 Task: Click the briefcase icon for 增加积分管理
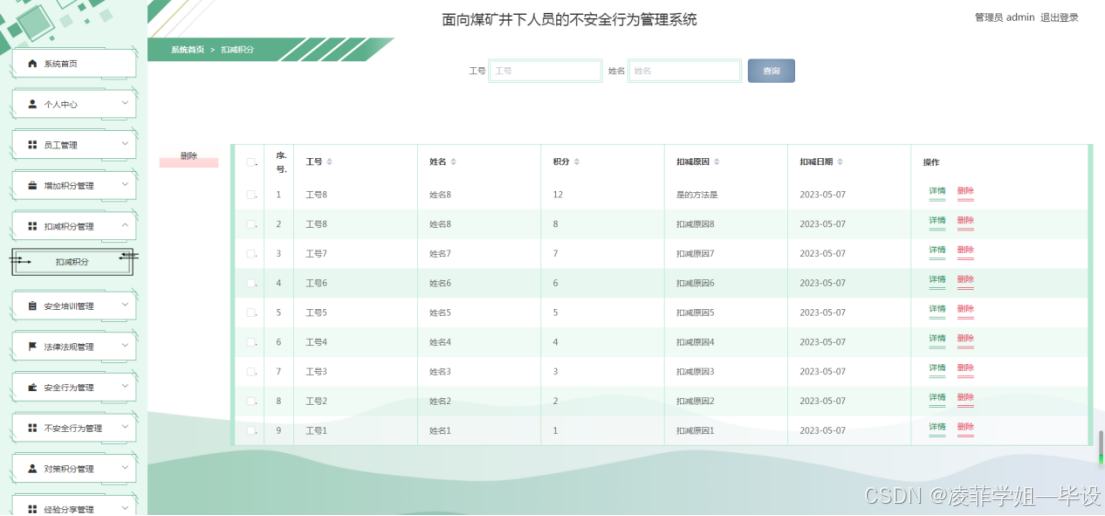[x=32, y=186]
